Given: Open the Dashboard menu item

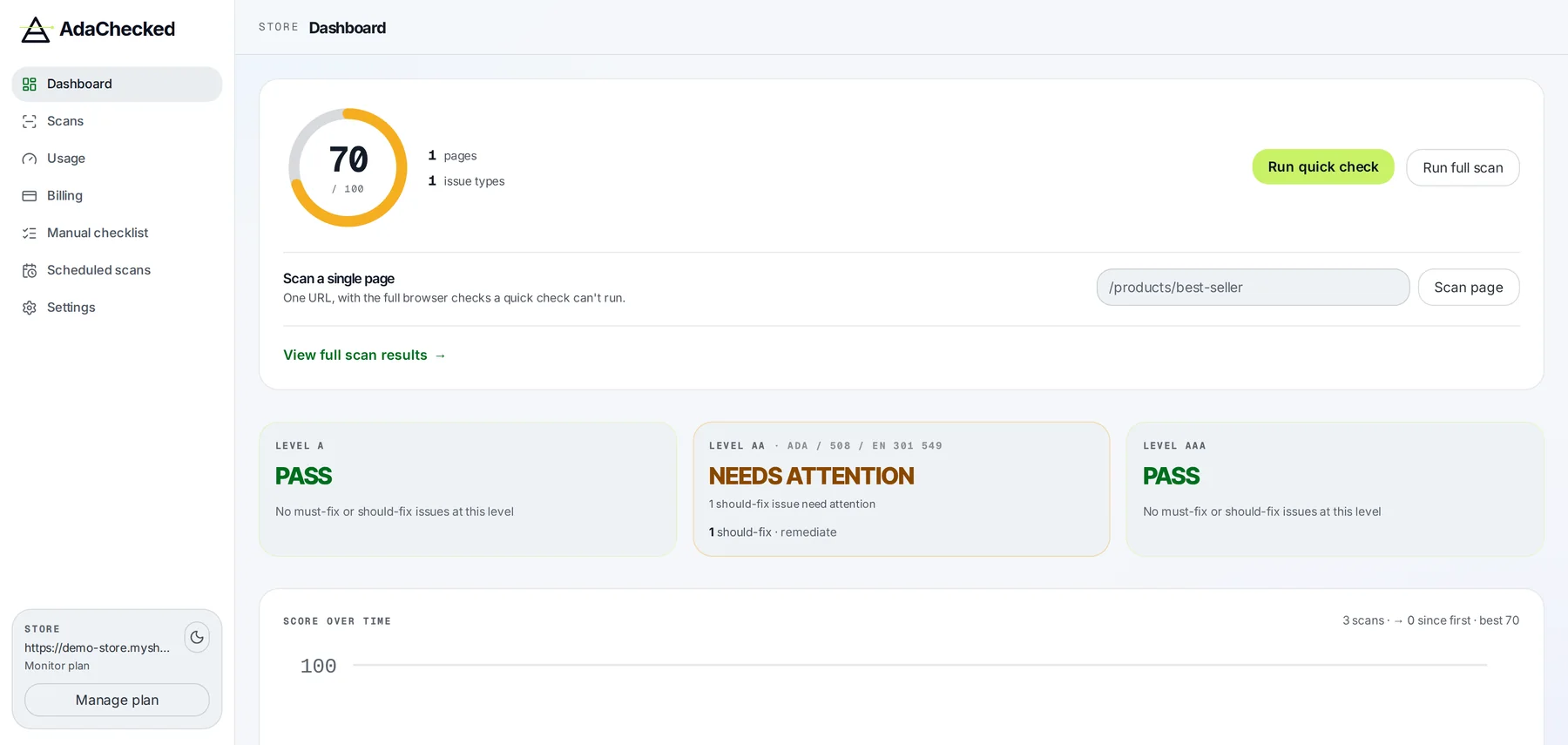Looking at the screenshot, I should click(117, 85).
